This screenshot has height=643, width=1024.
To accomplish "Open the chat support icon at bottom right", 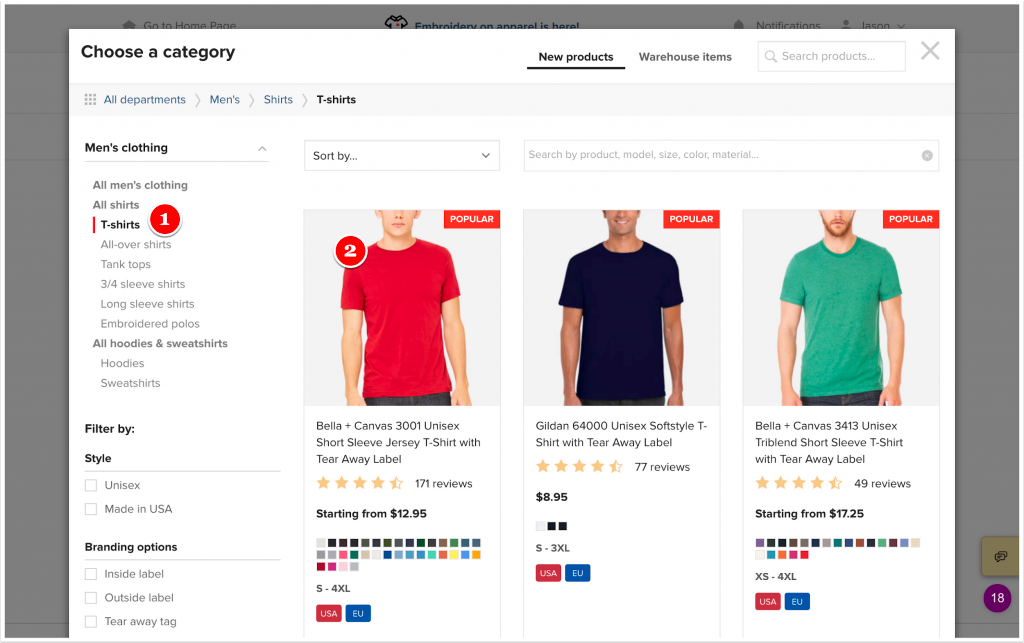I will point(1000,557).
